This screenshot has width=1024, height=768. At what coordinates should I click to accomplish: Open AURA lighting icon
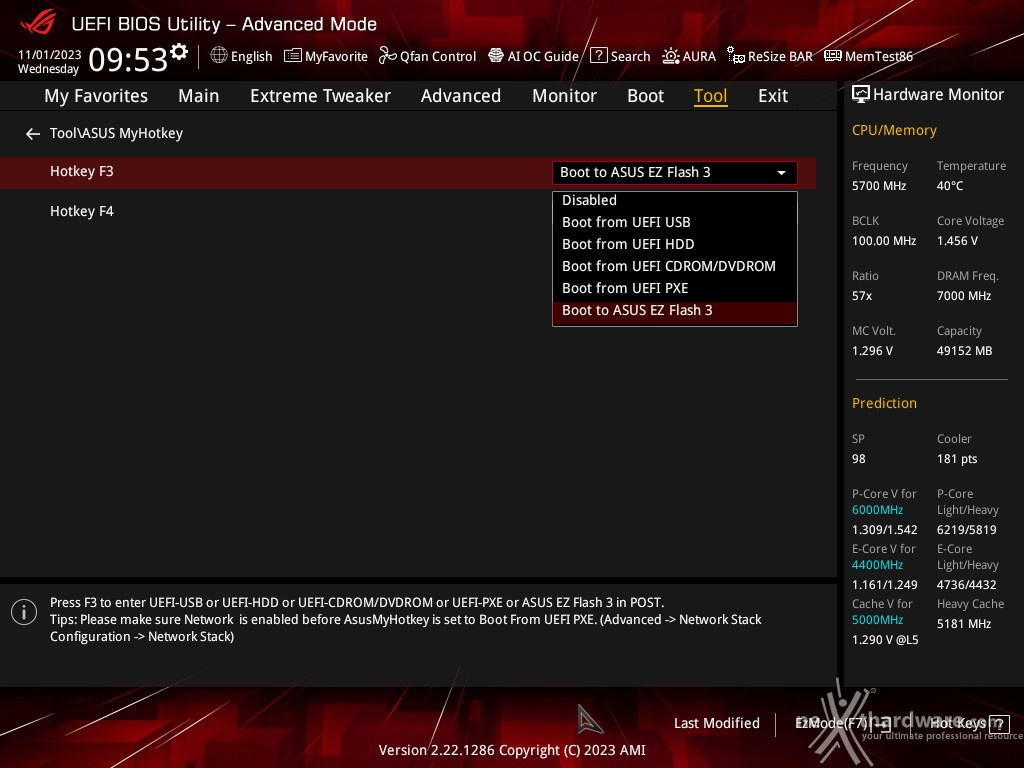[671, 56]
